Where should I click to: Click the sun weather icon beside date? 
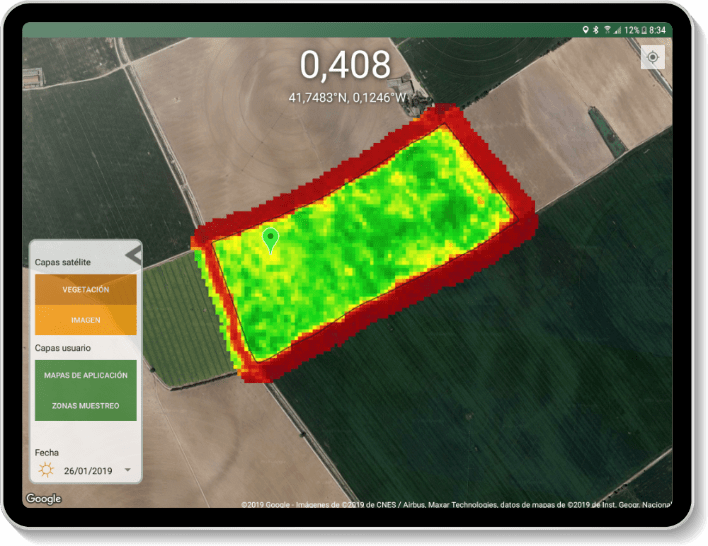point(46,469)
